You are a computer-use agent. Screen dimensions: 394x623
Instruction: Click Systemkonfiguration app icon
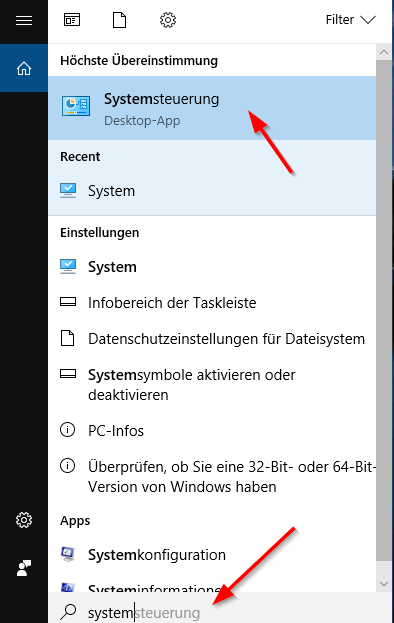(x=68, y=554)
